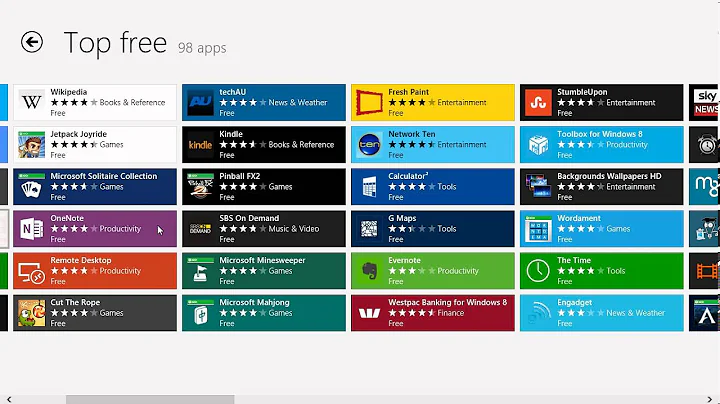Click the Microsoft Mahjong title text
The width and height of the screenshot is (720, 404).
254,303
